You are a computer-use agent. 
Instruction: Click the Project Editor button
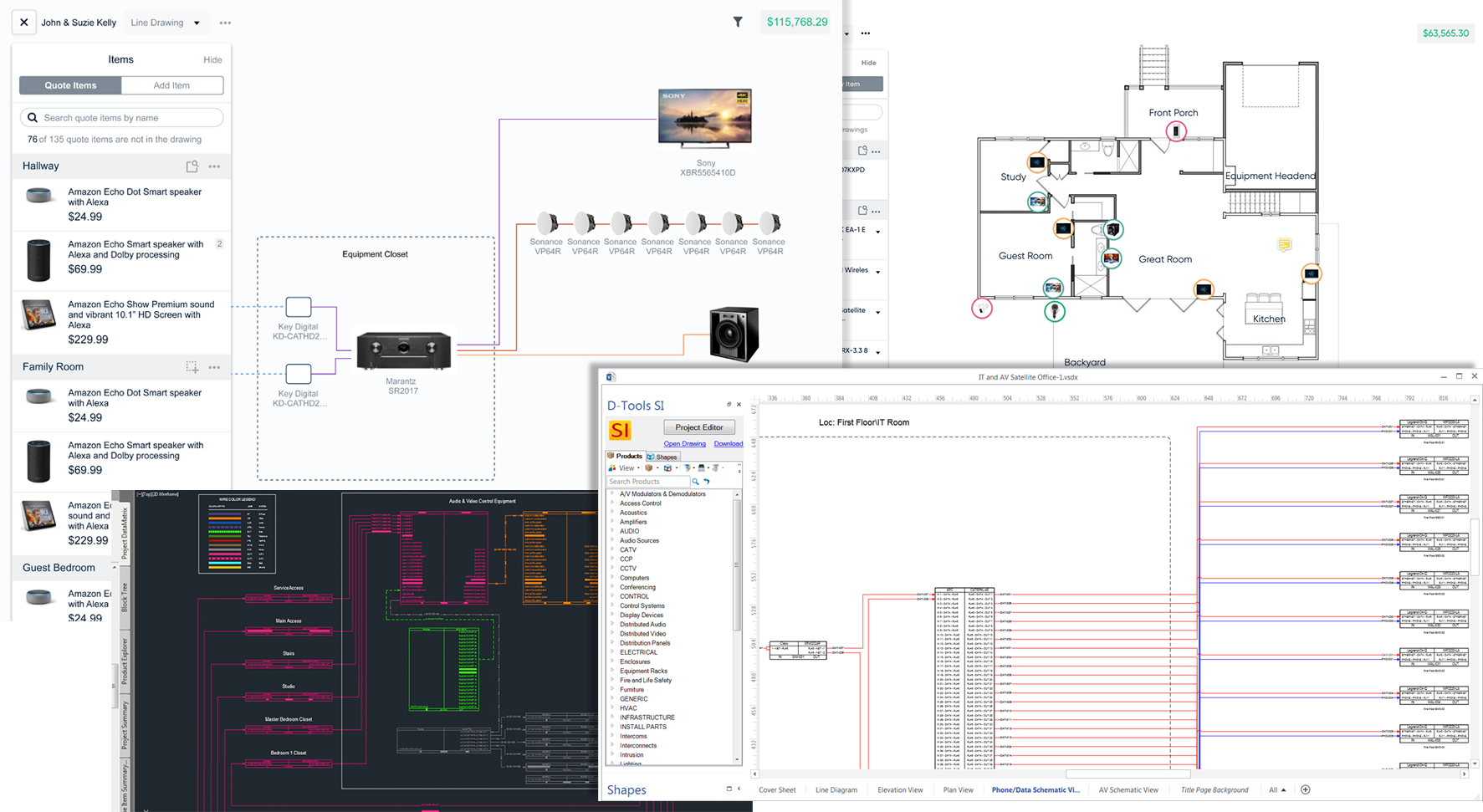point(699,427)
